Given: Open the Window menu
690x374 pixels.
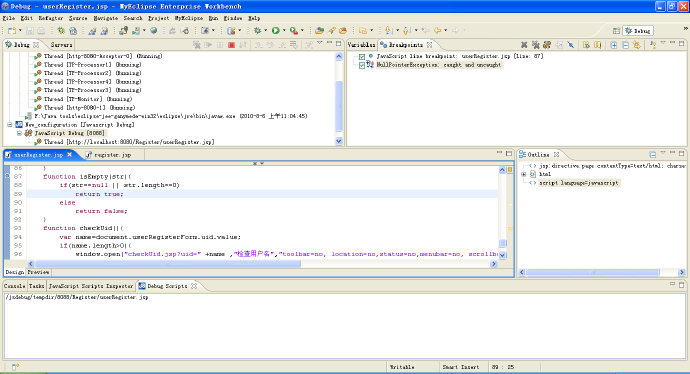Looking at the screenshot, I should [233, 18].
